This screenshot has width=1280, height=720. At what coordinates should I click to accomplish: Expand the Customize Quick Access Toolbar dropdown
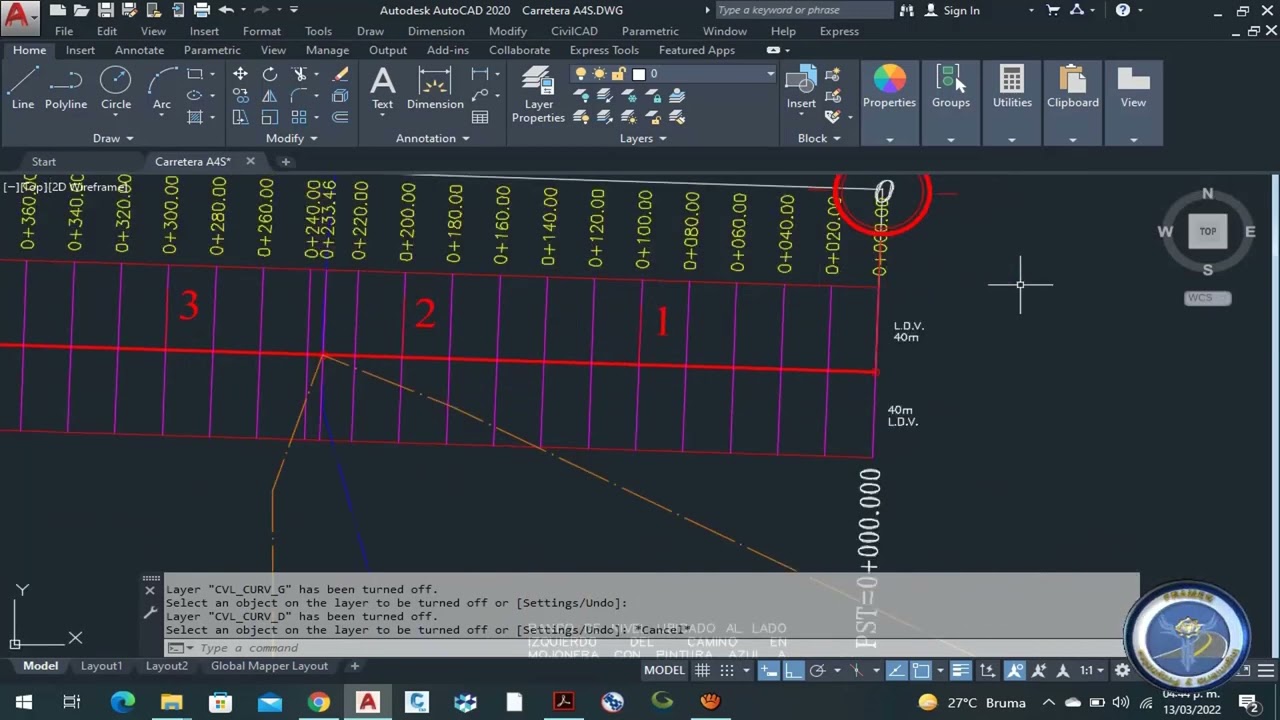[x=293, y=10]
